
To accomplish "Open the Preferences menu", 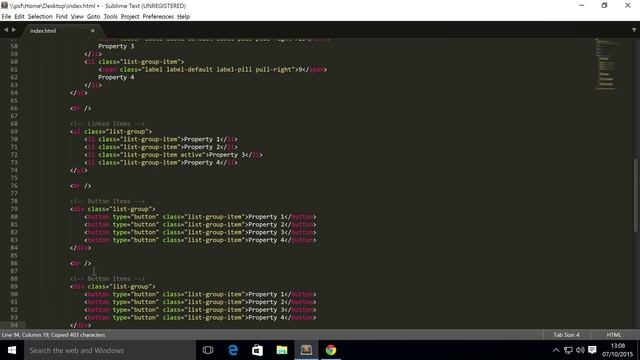I will point(158,17).
